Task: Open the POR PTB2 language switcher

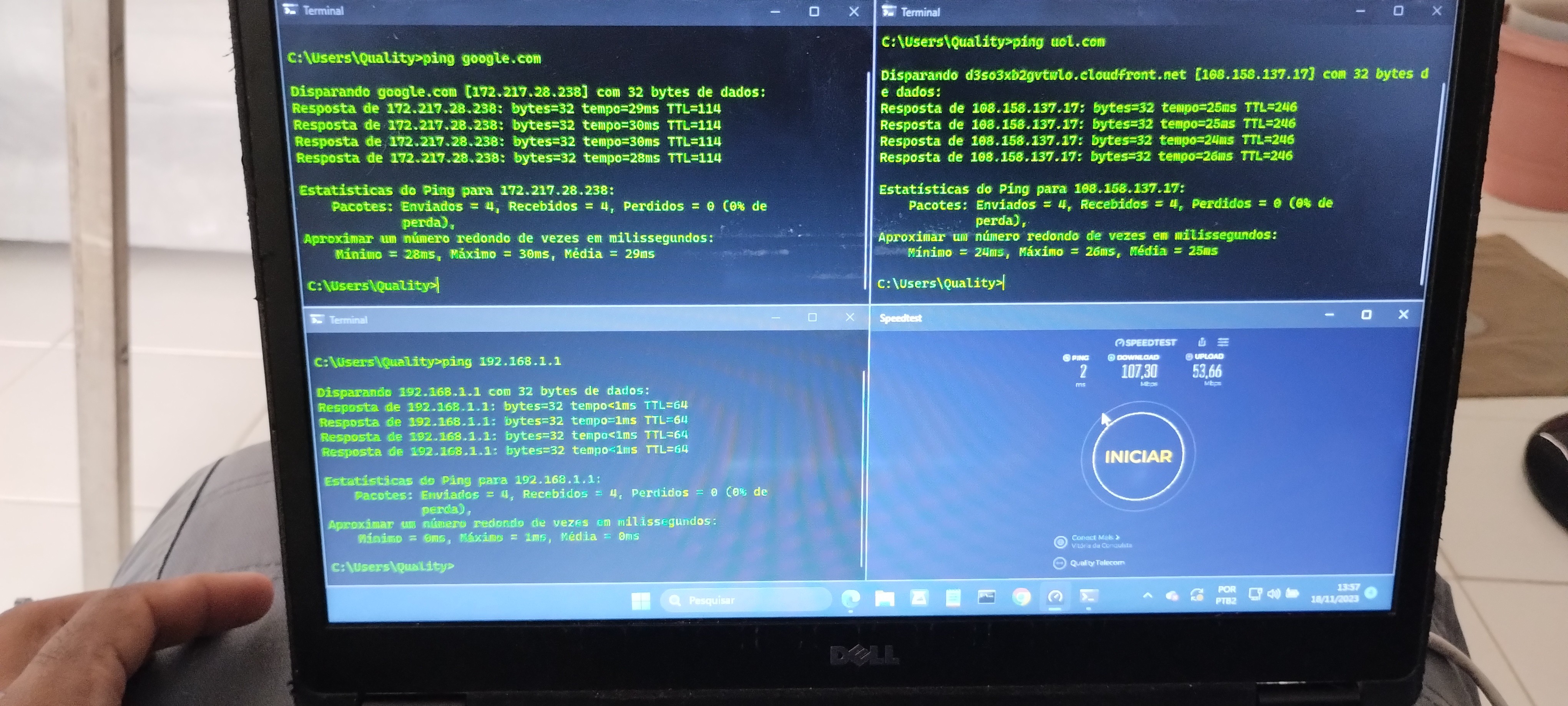Action: click(1226, 594)
